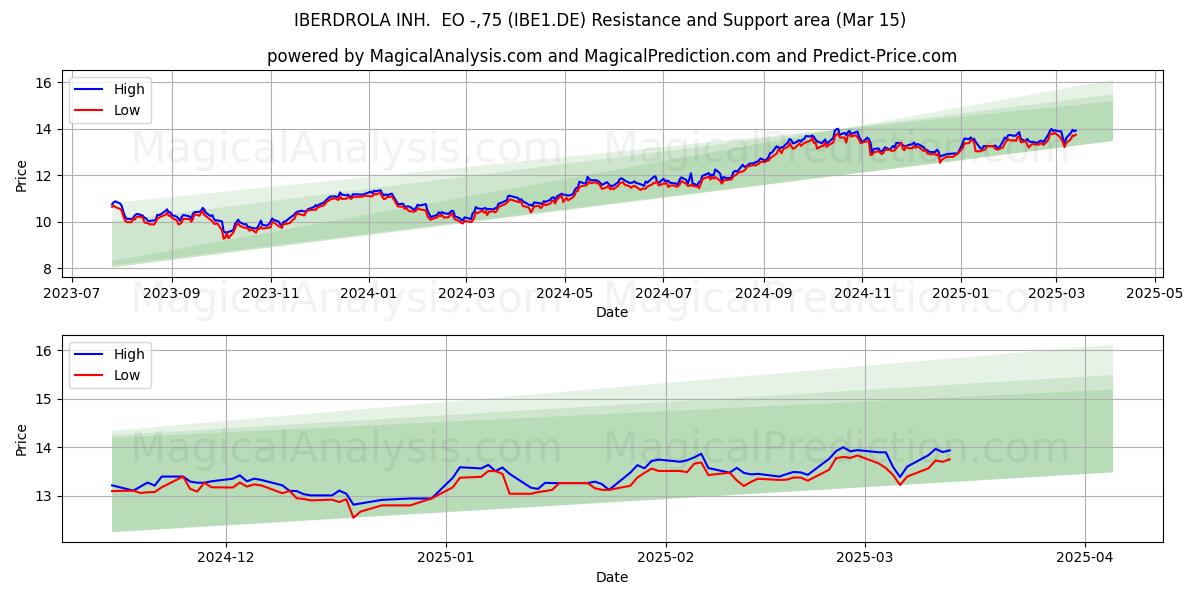Click the 2025-04 tick label in bottom chart
The image size is (1200, 600).
(1085, 559)
